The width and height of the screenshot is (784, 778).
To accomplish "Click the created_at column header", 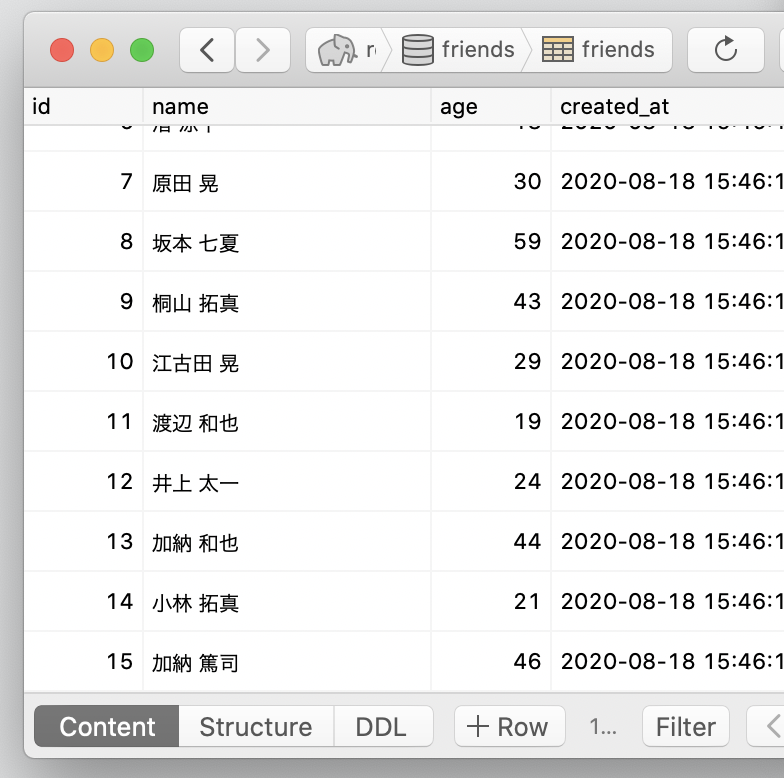I will (x=668, y=106).
